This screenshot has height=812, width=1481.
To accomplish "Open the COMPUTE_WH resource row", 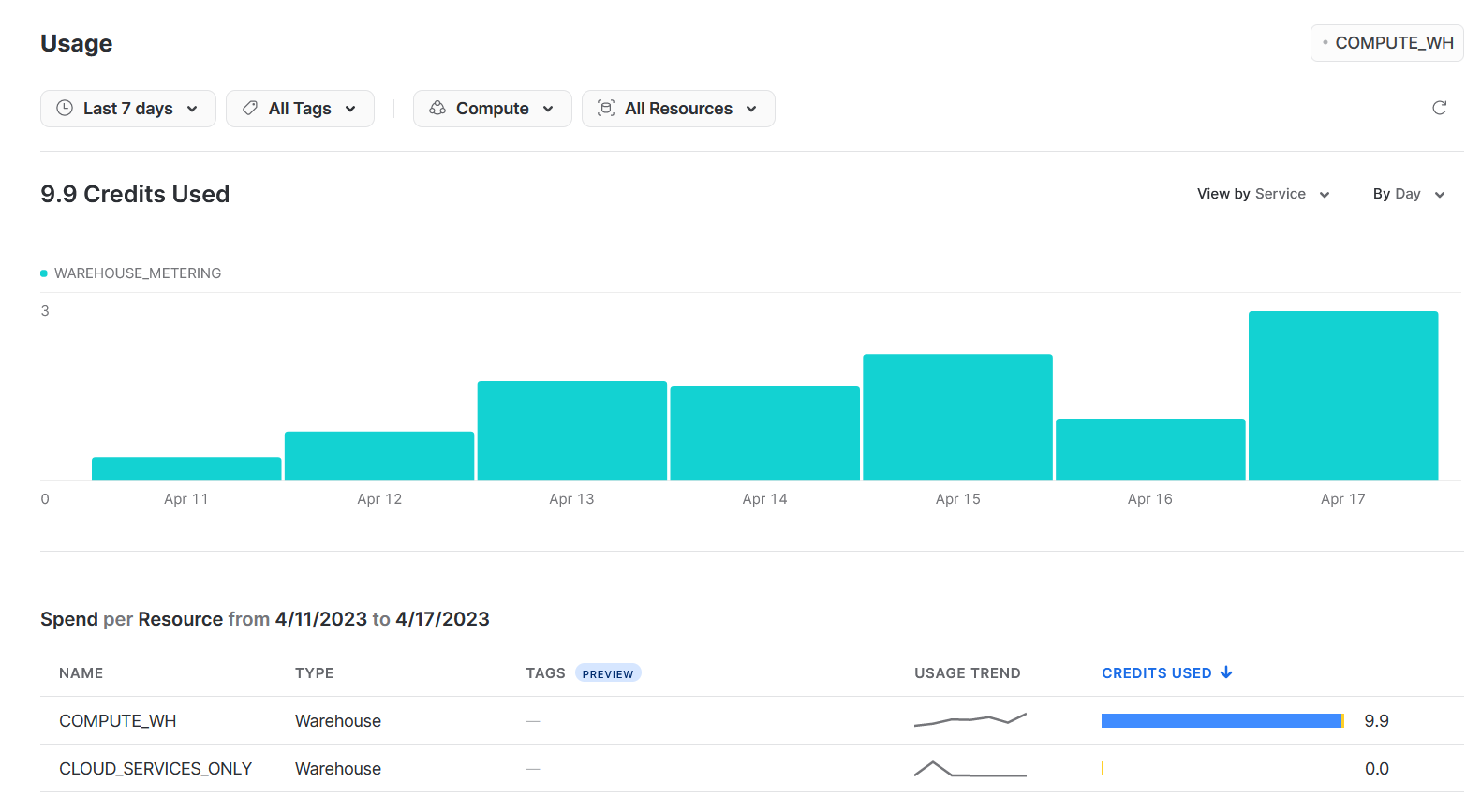I will (118, 721).
